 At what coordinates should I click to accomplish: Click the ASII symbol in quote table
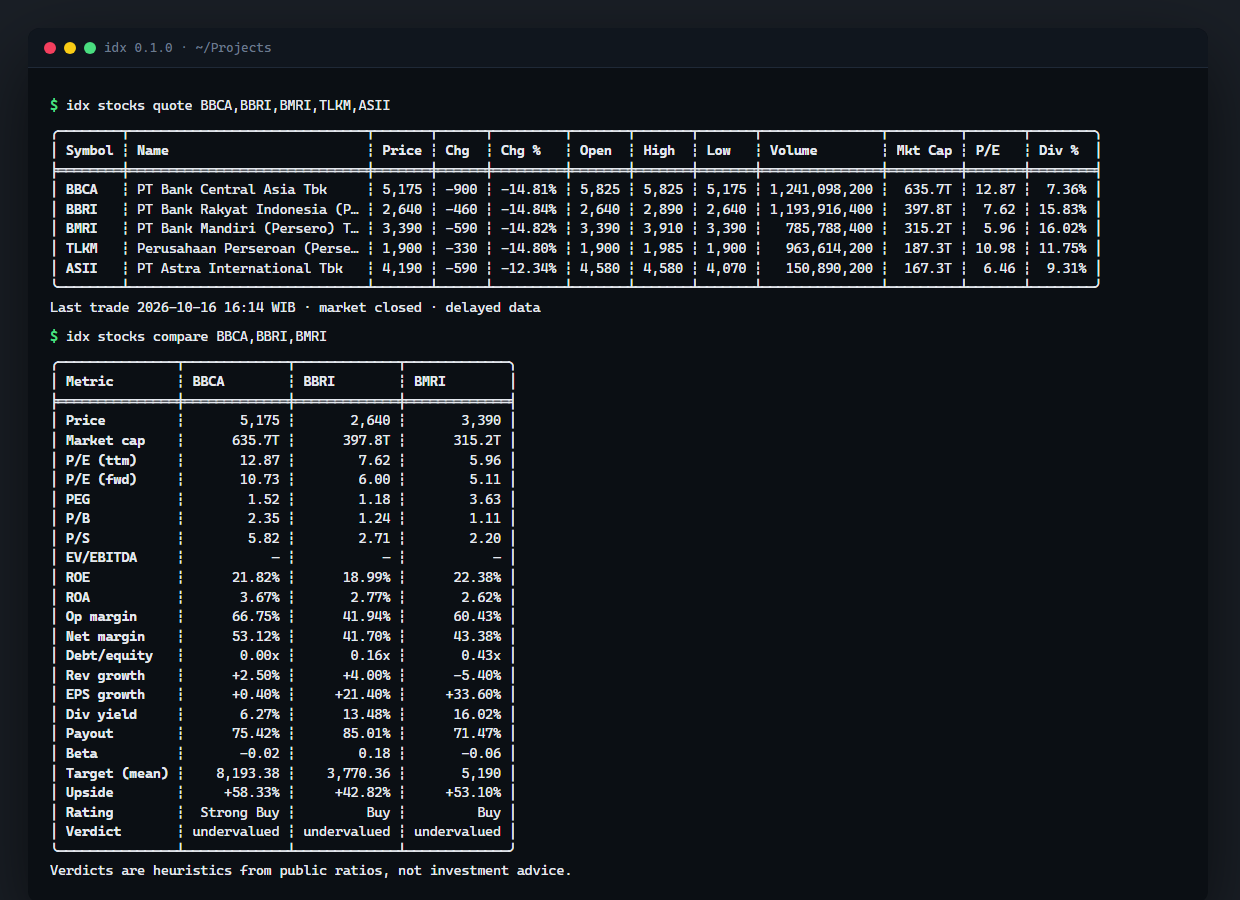pyautogui.click(x=82, y=268)
